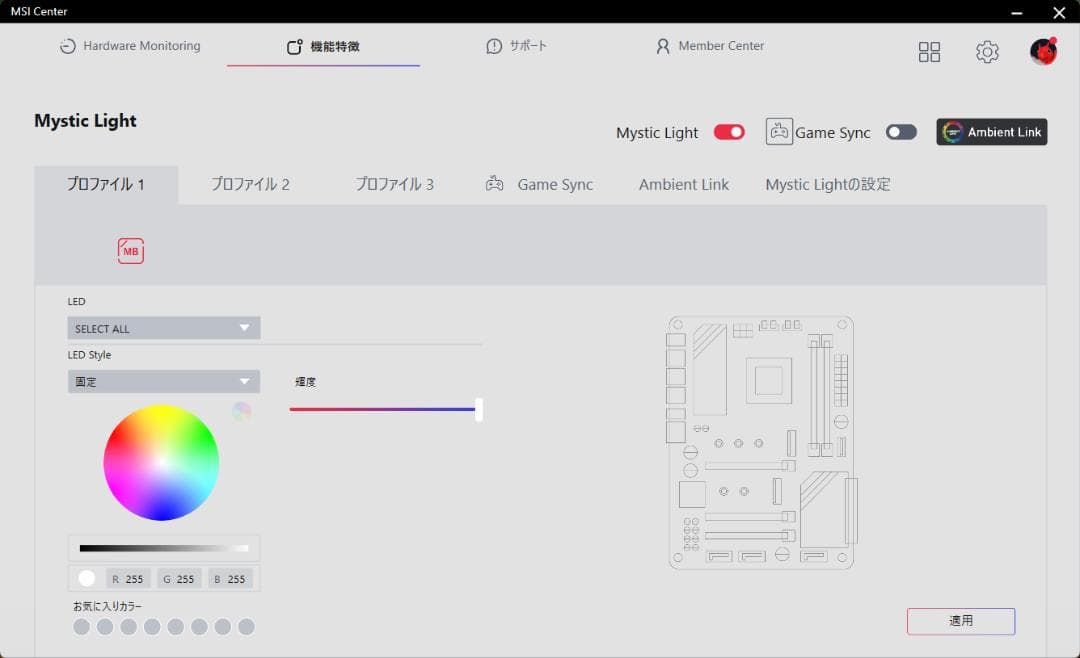Open the Mystic Lightの設定 tab

827,184
